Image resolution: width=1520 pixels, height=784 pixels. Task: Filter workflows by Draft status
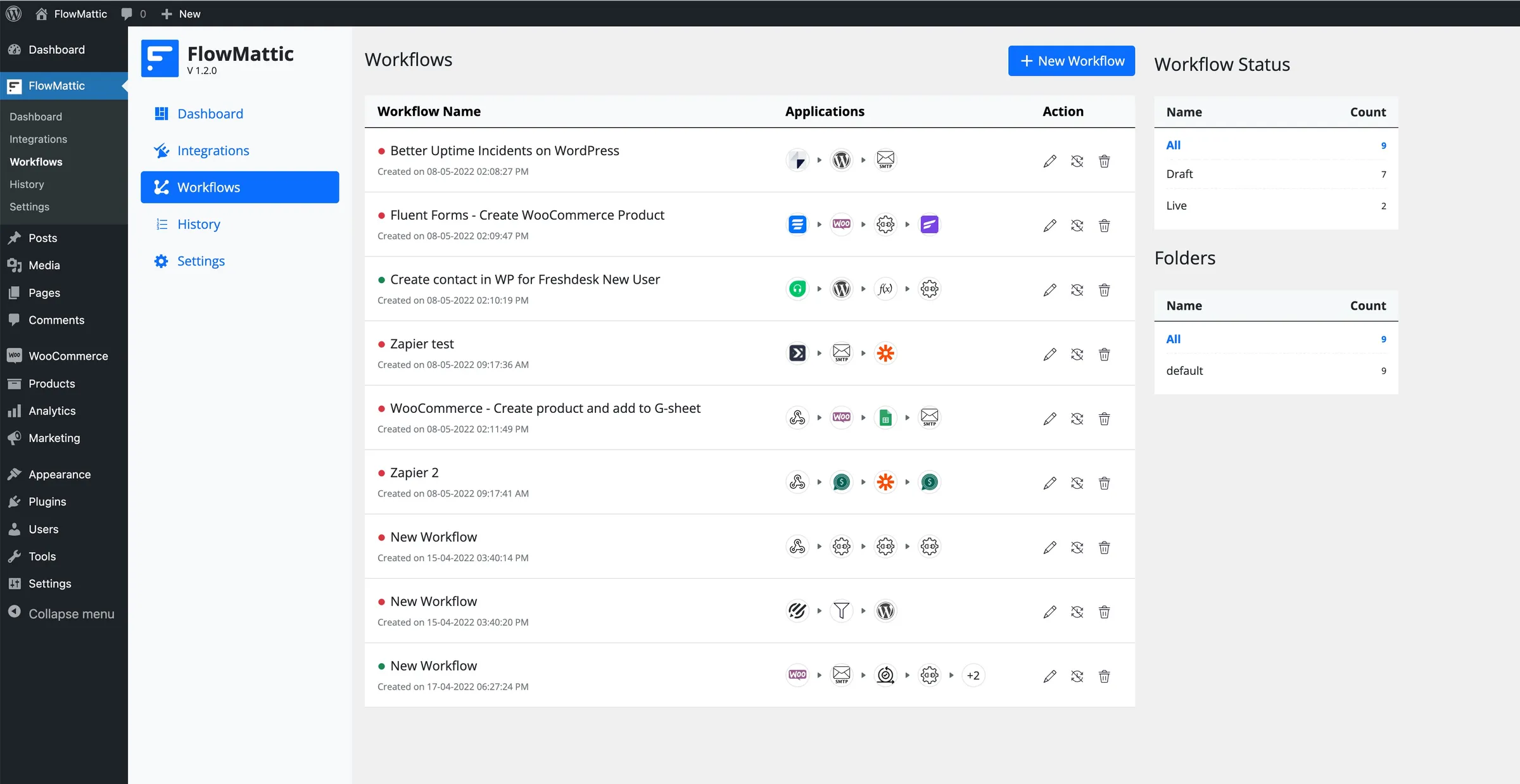(x=1179, y=174)
